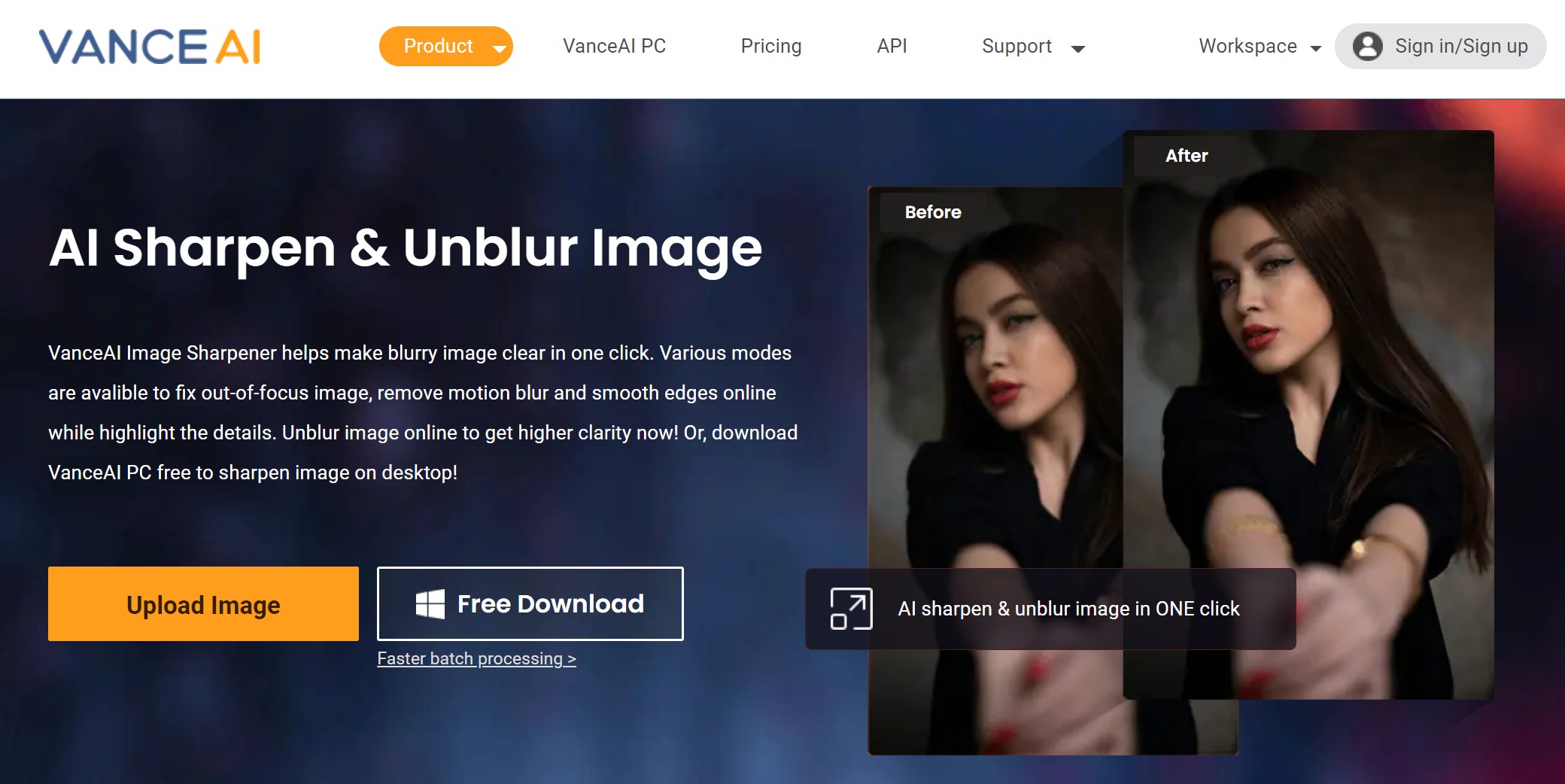Viewport: 1565px width, 784px height.
Task: Click the enlarge arrow icon in caption bar
Action: (851, 608)
